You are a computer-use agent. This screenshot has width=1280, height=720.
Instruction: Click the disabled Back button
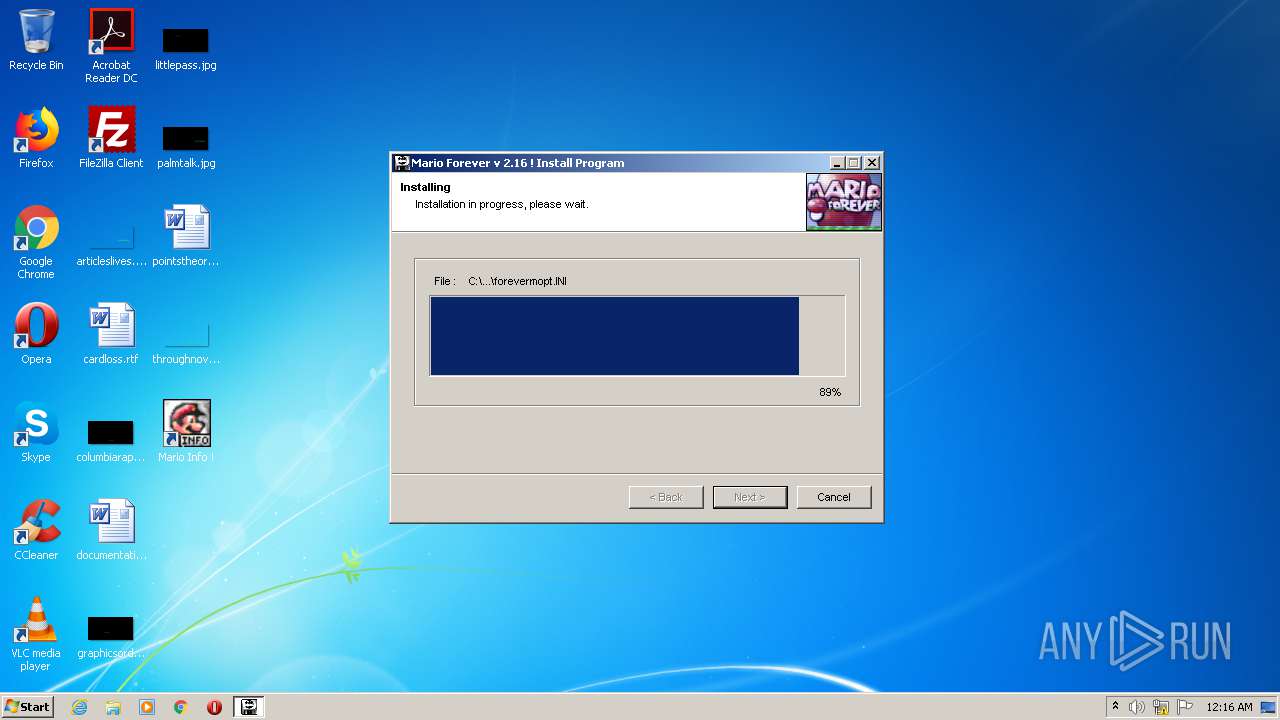click(x=666, y=497)
